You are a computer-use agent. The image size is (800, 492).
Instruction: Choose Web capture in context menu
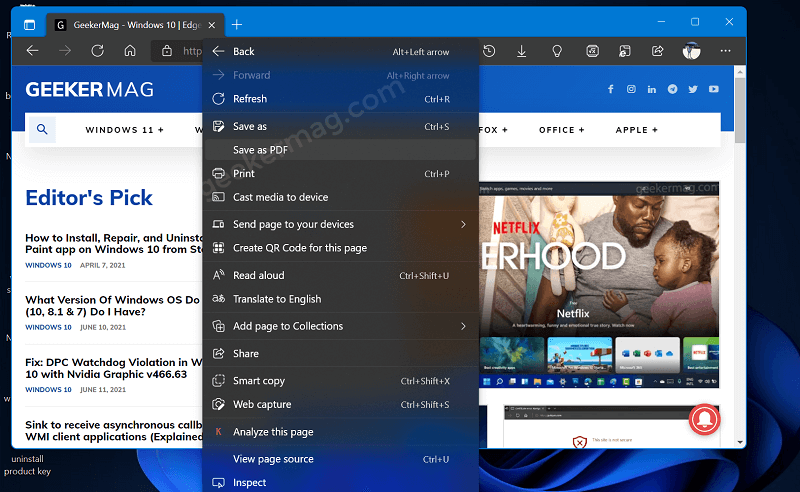pyautogui.click(x=340, y=404)
